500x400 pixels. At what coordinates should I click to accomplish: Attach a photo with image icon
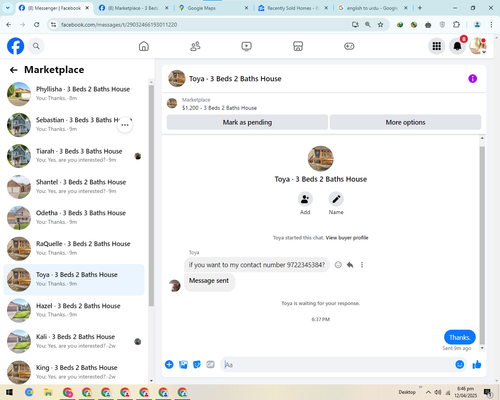[183, 364]
